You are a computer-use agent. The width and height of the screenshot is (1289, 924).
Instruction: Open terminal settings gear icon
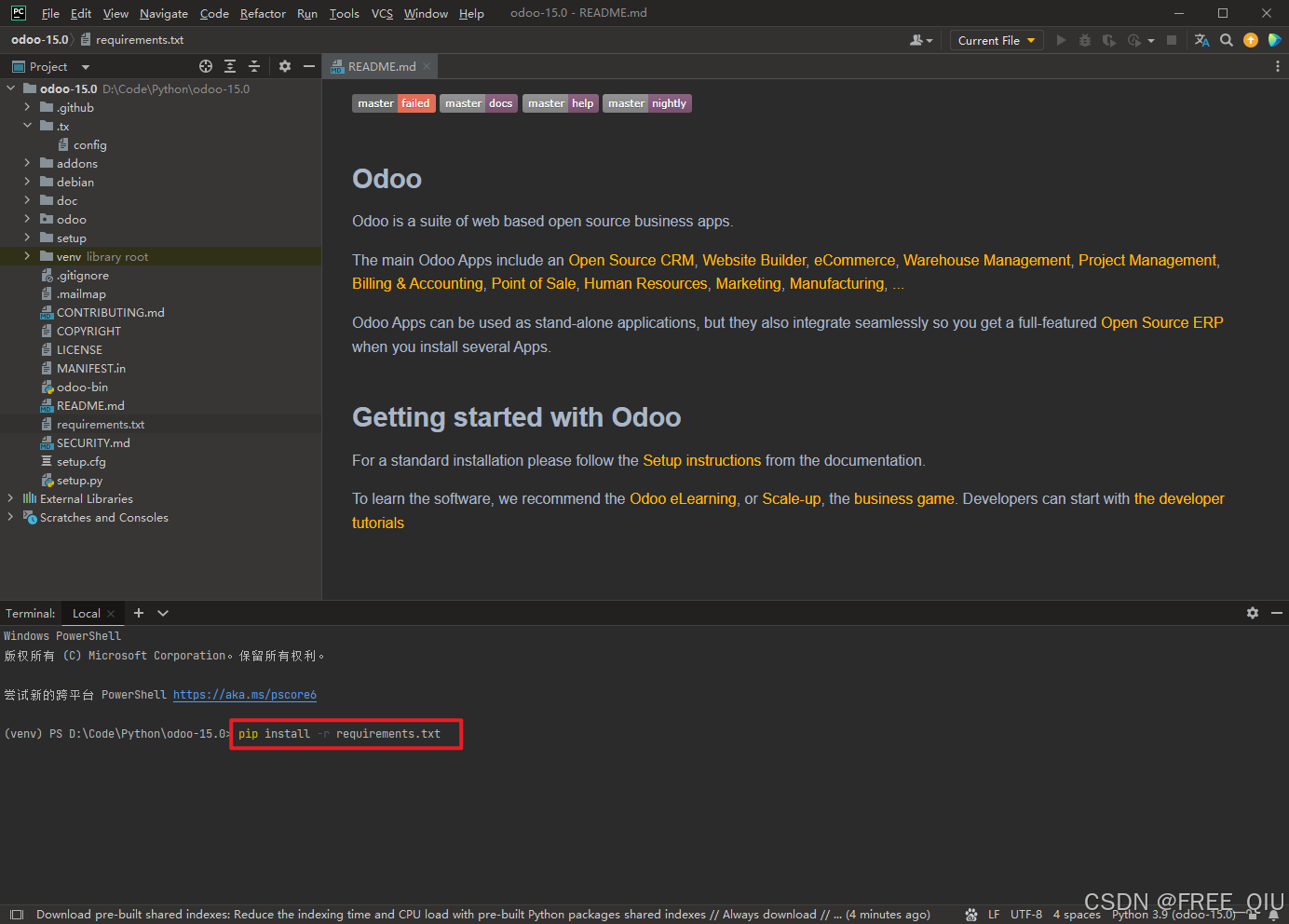click(x=1253, y=613)
